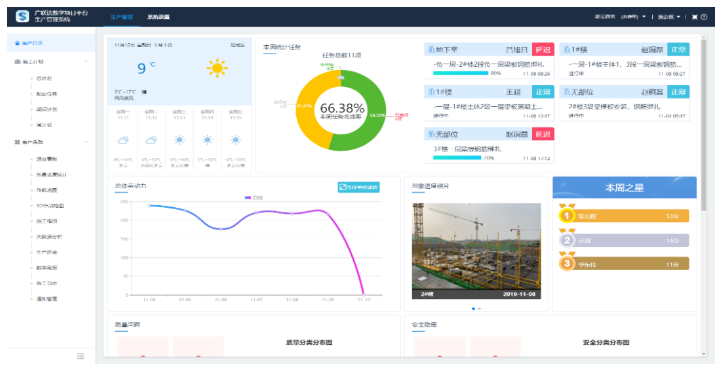Open 生产例会 in the sidebar
This screenshot has width=722, height=369.
tap(47, 252)
